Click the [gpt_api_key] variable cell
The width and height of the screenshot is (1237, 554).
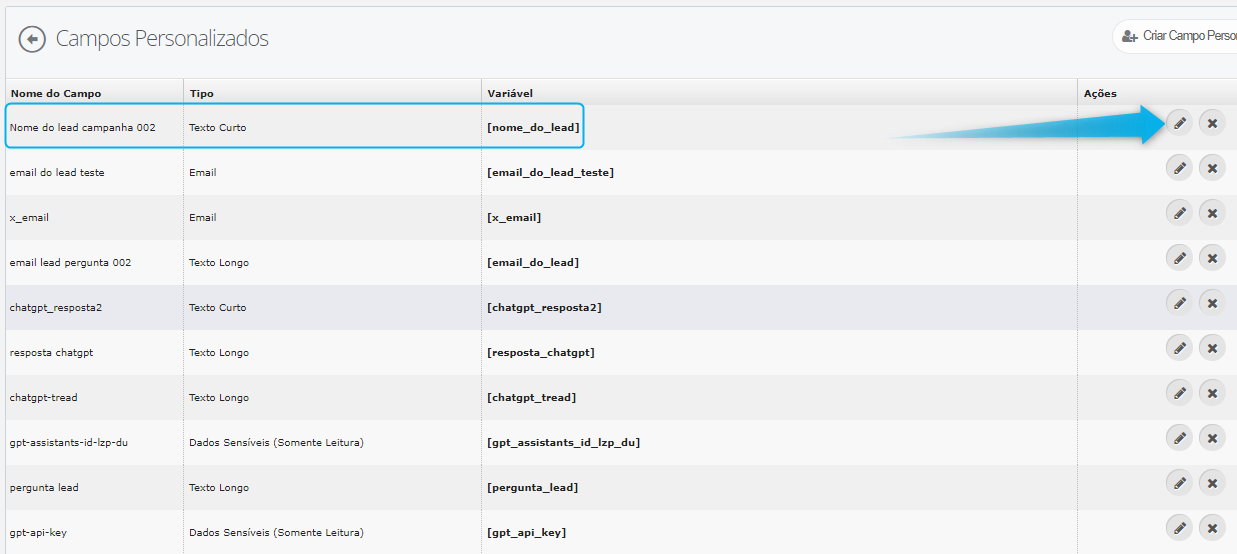527,533
